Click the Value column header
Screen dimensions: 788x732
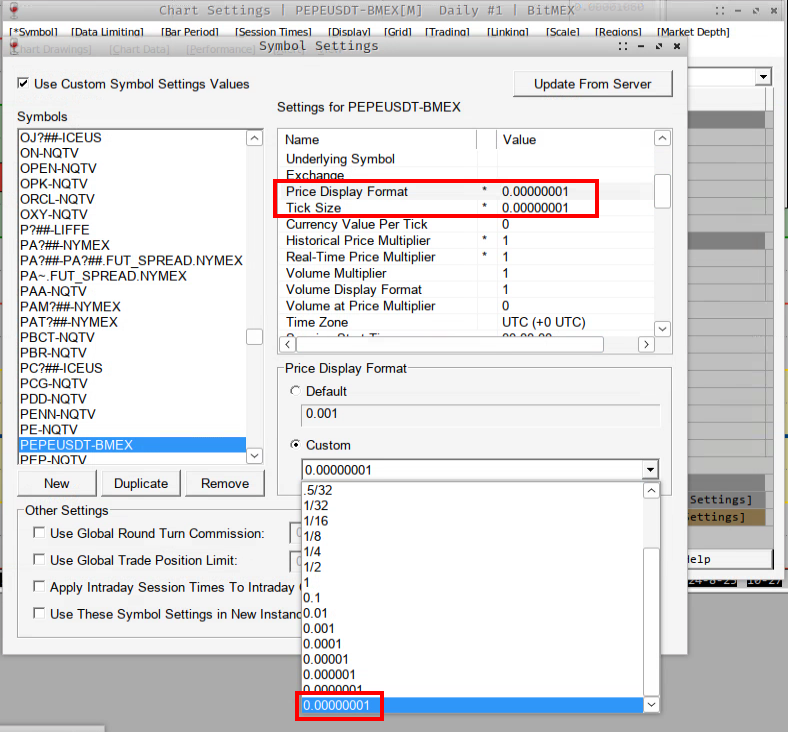(x=575, y=140)
